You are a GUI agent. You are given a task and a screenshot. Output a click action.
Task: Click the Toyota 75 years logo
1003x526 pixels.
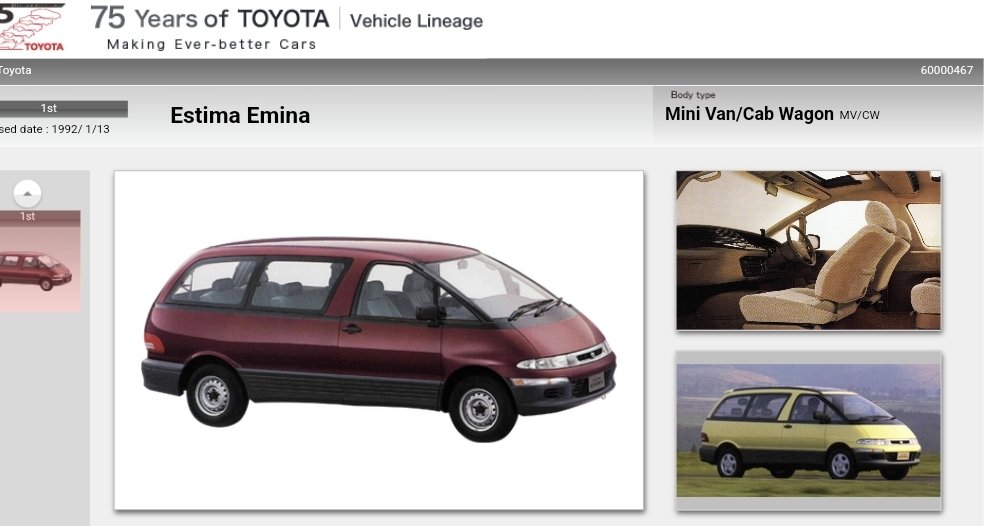point(32,27)
